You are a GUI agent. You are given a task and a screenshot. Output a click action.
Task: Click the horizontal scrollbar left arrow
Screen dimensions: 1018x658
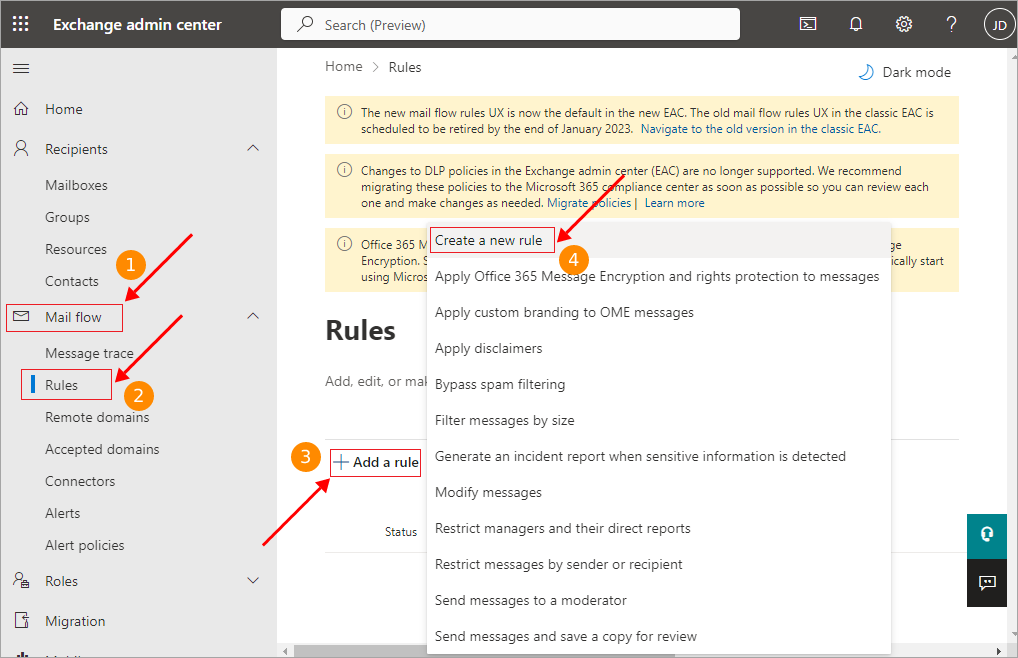(x=285, y=650)
